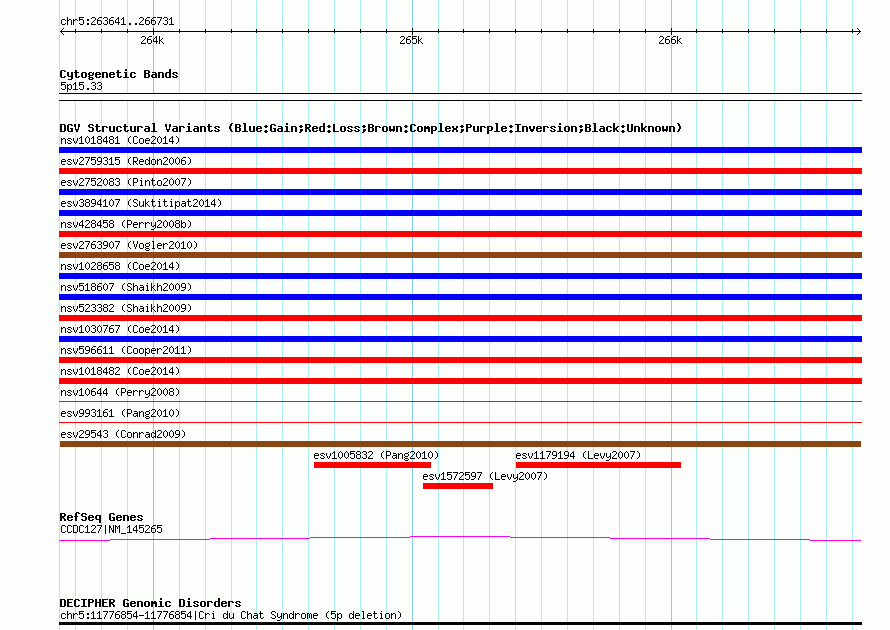
Task: Select variant nsv1018481 (Coe2014)
Action: coord(460,150)
